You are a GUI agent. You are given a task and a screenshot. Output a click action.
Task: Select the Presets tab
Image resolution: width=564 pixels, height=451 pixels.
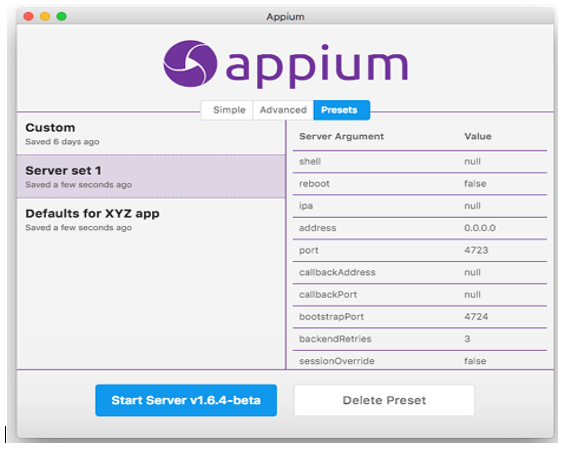(342, 110)
